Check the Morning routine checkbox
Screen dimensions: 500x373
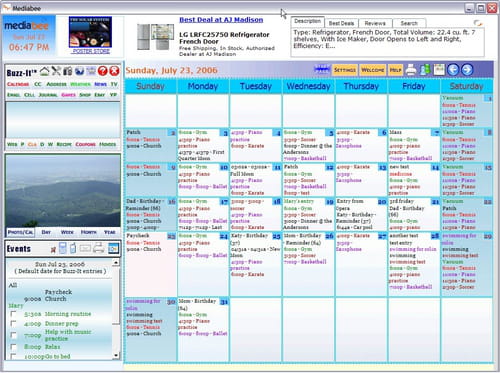13,314
